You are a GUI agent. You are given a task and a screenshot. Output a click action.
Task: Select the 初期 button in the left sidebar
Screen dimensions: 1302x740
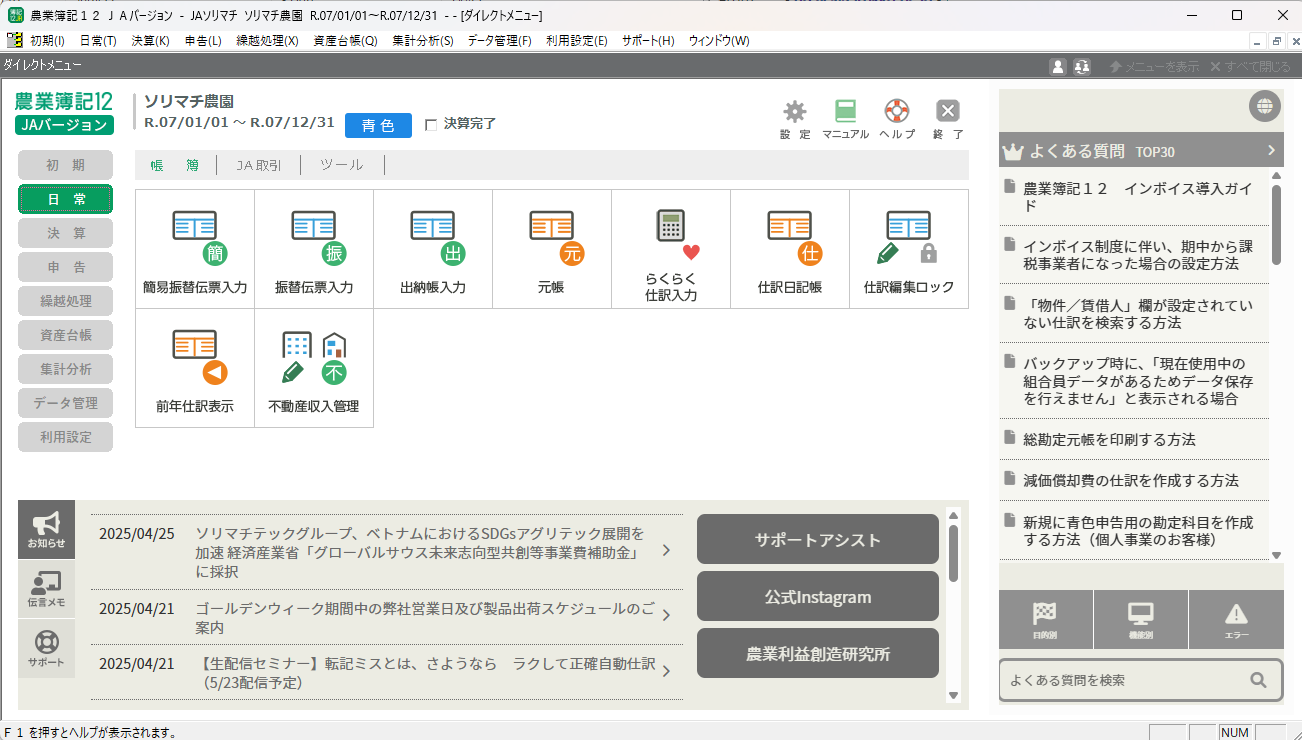tap(65, 165)
